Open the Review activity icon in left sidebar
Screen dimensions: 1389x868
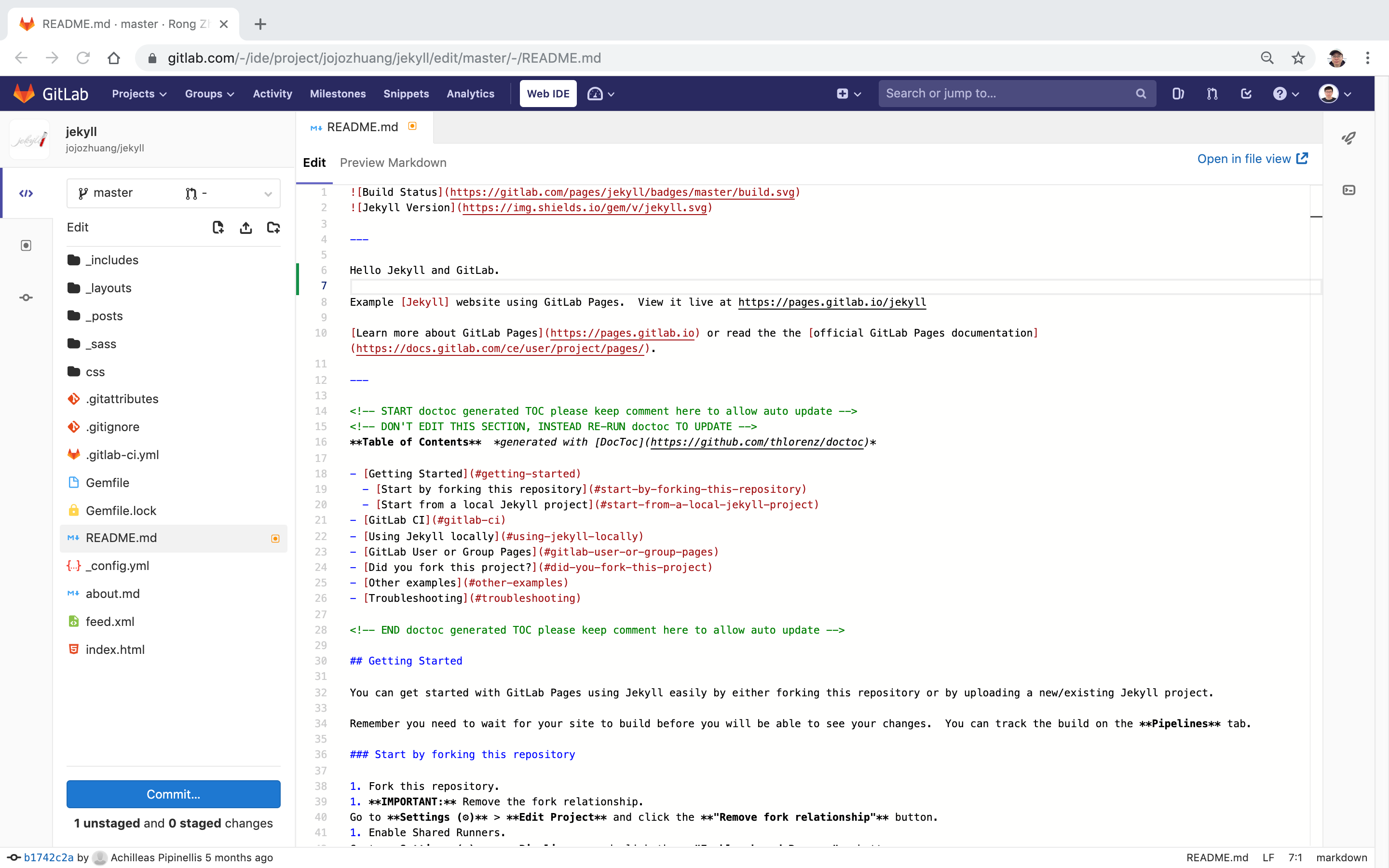(26, 246)
